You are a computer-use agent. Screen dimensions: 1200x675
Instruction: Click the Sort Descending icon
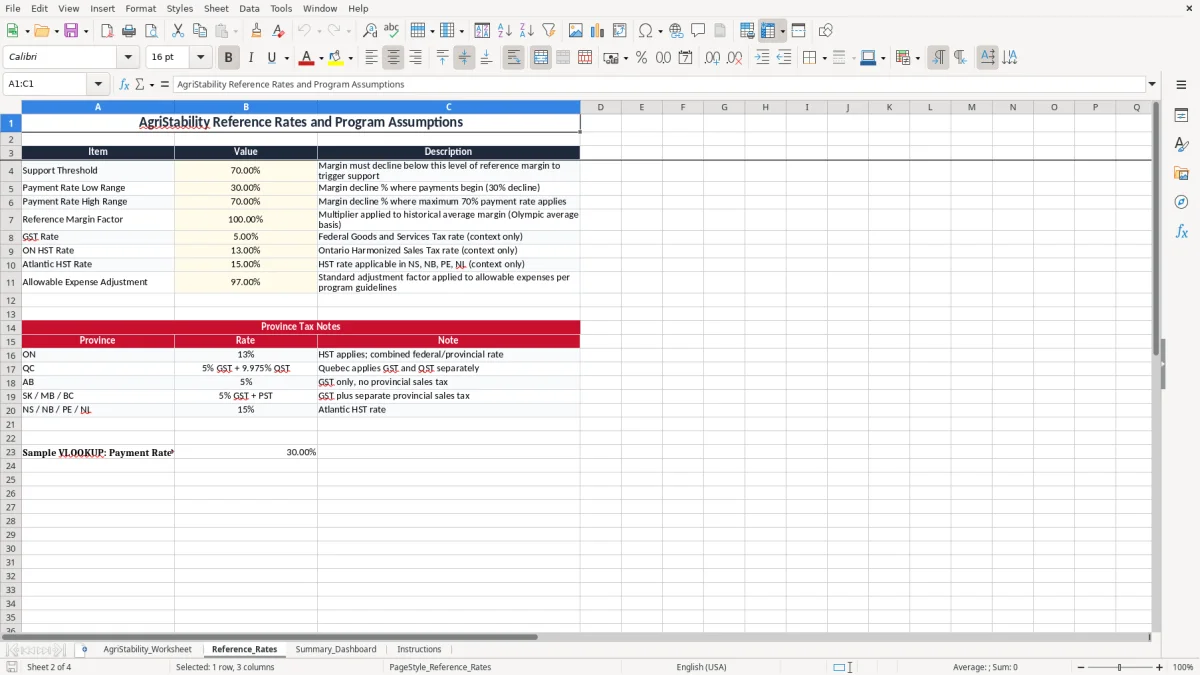pyautogui.click(x=527, y=31)
